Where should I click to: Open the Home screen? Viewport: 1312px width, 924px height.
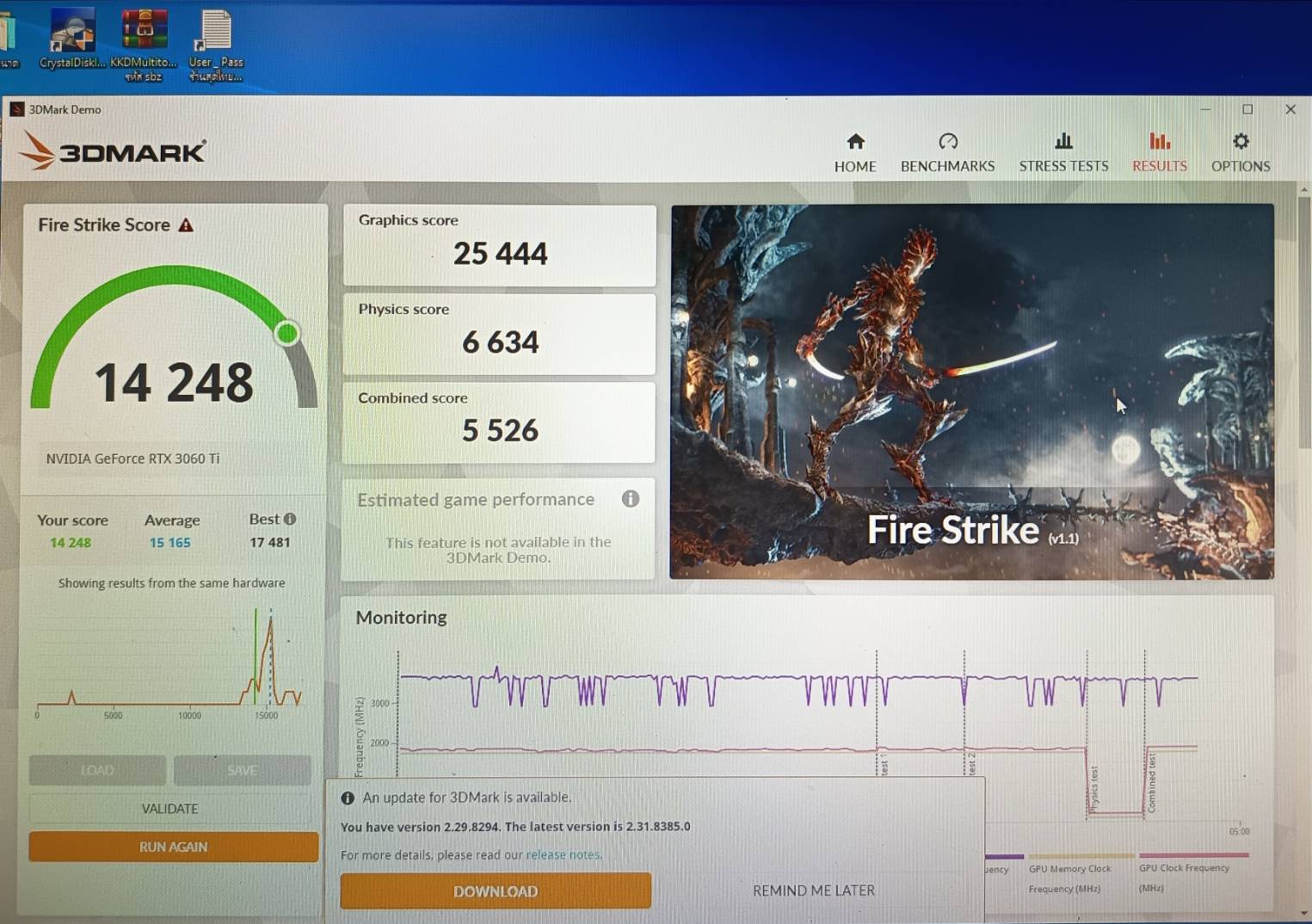tap(854, 151)
